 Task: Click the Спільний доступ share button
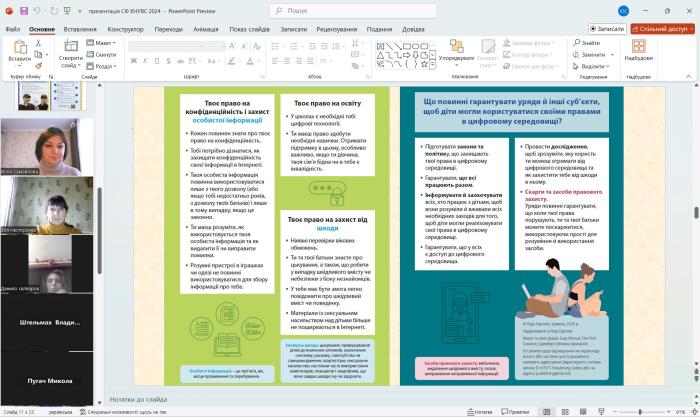click(663, 29)
